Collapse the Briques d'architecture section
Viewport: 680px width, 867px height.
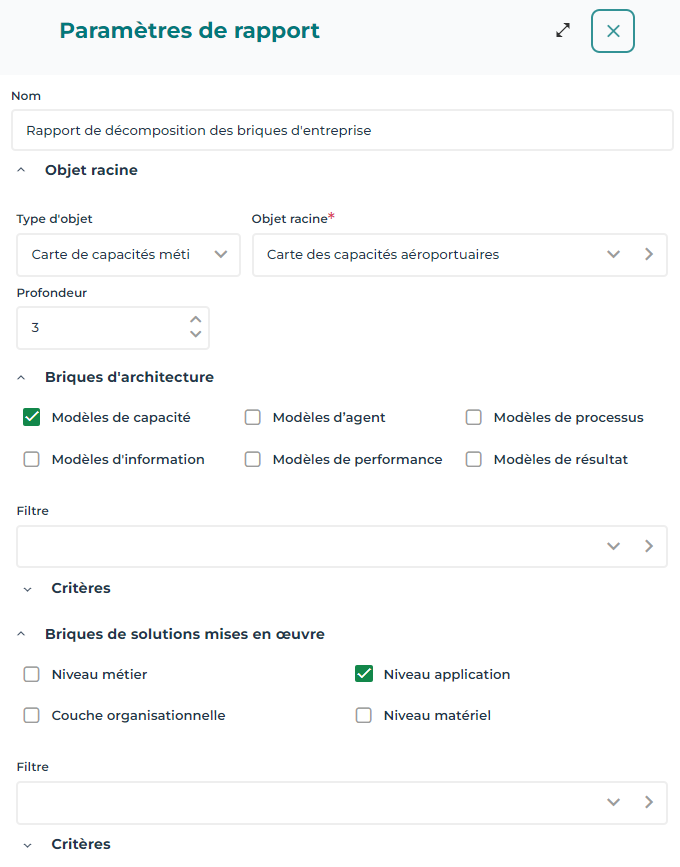pos(22,378)
